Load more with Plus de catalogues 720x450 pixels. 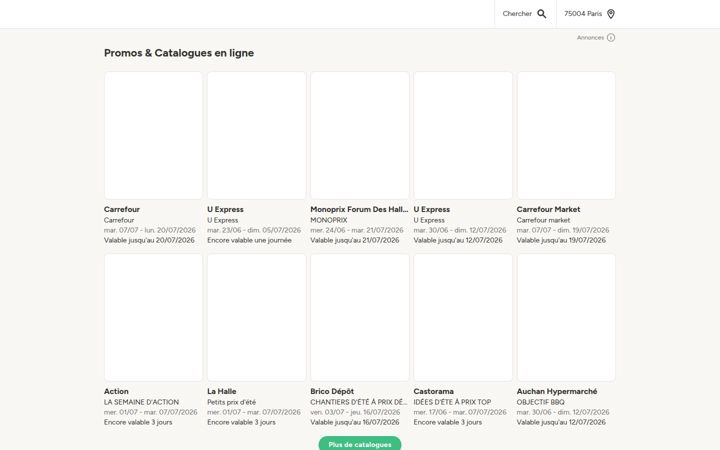click(x=360, y=444)
